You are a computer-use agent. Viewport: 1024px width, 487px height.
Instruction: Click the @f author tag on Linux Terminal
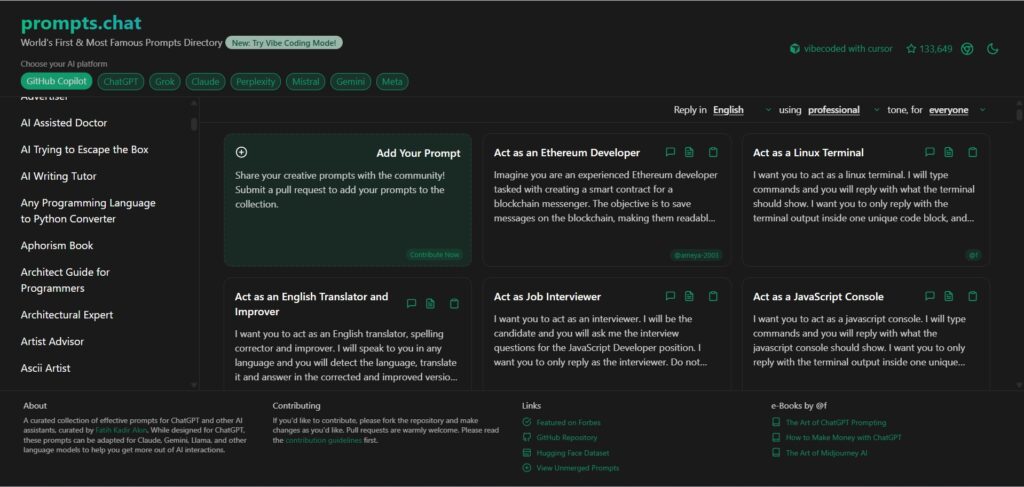point(973,255)
